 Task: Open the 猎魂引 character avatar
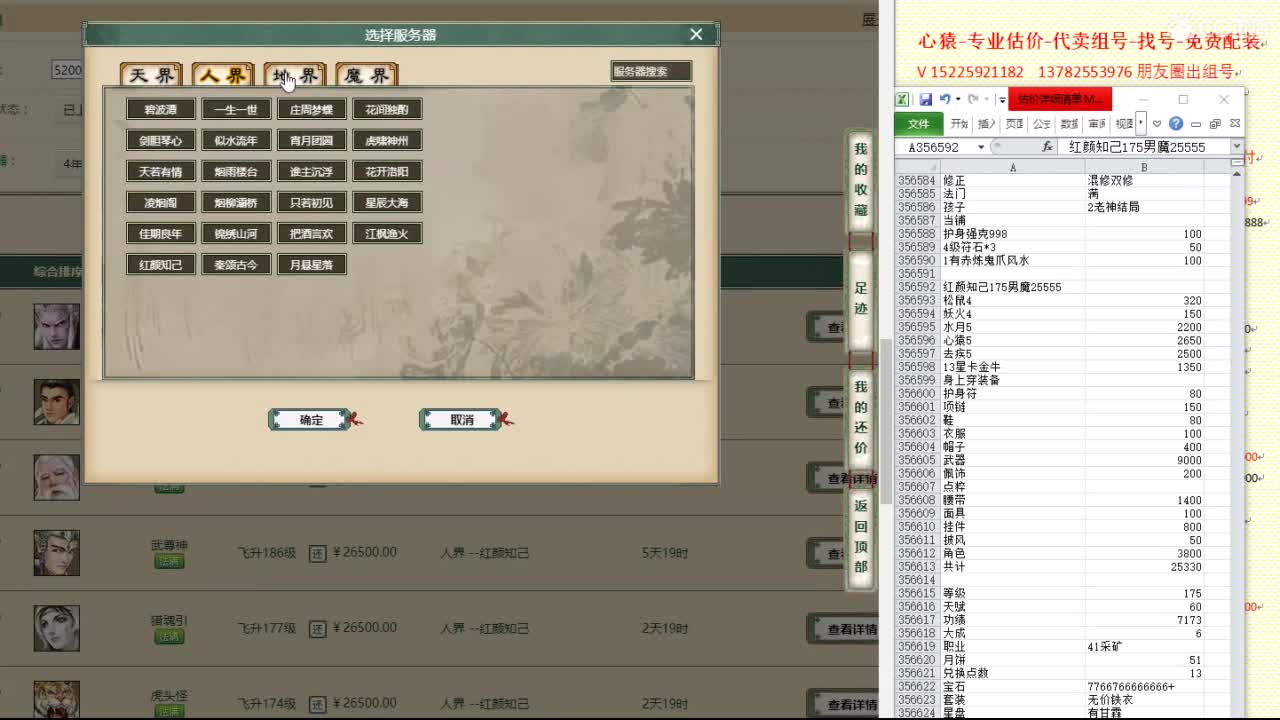(x=57, y=628)
